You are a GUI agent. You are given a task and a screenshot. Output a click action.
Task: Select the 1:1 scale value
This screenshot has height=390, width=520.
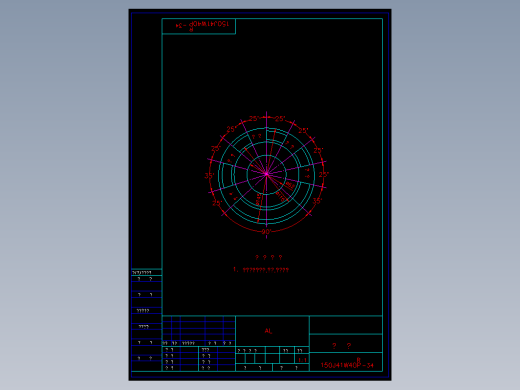point(302,360)
